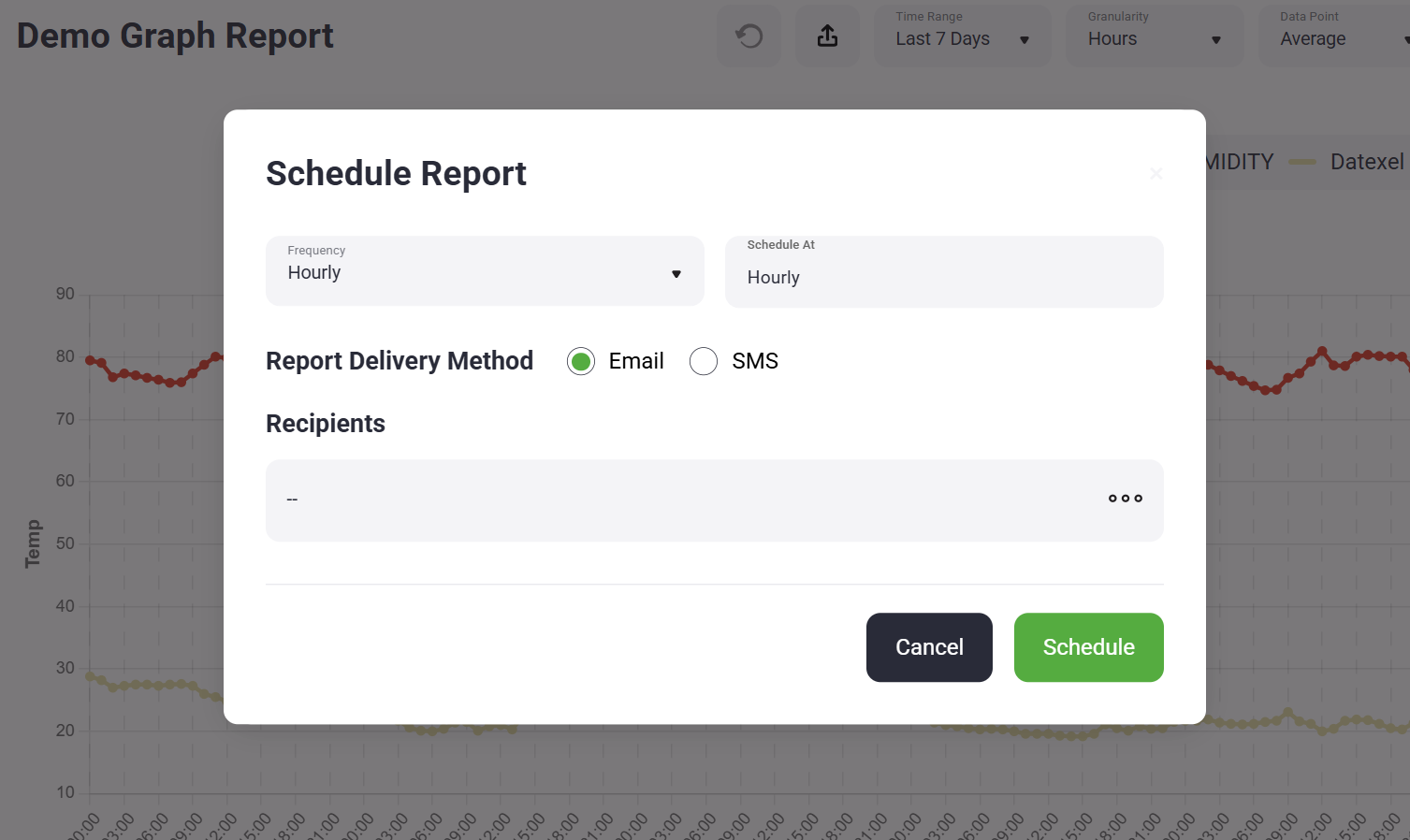Open the three-dot recipients options menu
This screenshot has height=840, width=1410.
tap(1125, 499)
